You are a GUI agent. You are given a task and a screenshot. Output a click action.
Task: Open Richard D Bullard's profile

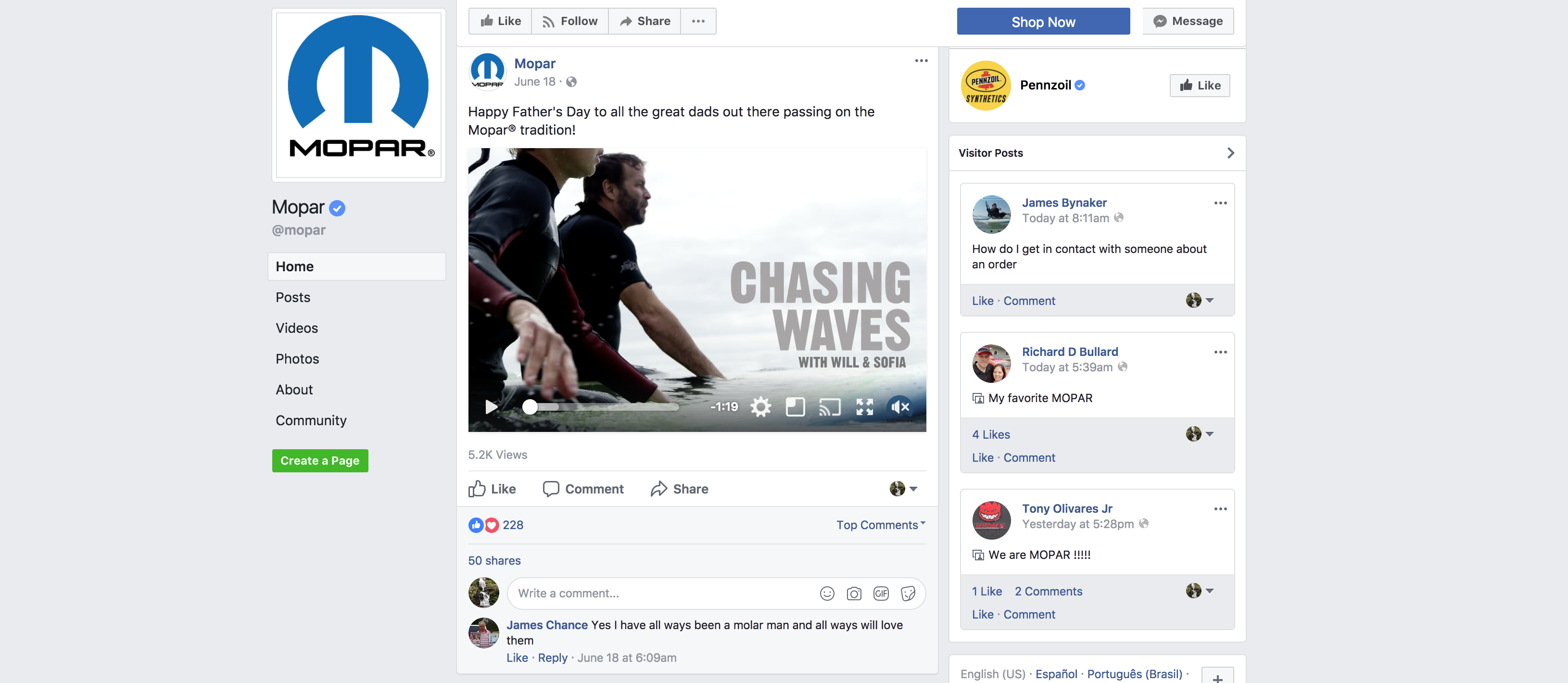pos(1070,352)
